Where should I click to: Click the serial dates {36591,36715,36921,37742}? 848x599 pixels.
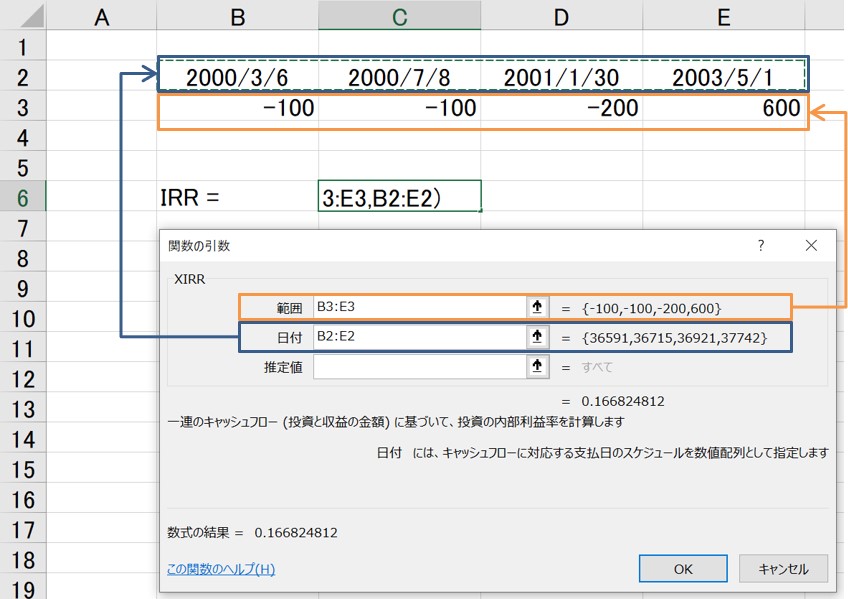[x=674, y=338]
